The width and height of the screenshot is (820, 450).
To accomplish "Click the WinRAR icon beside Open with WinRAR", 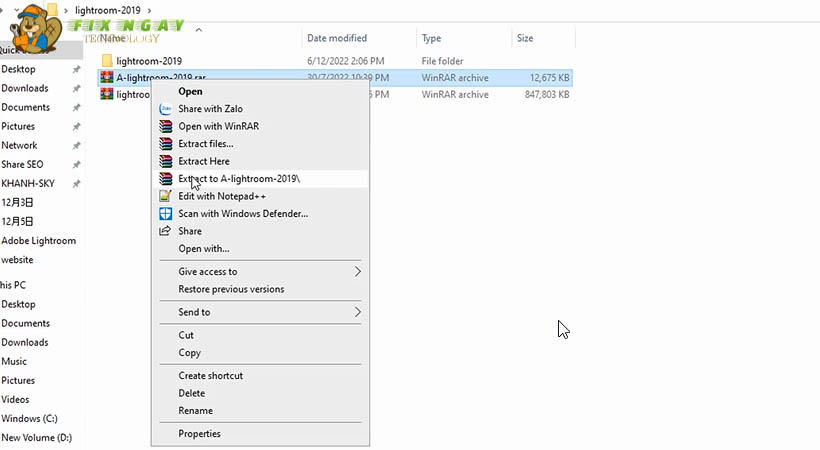I will click(166, 127).
